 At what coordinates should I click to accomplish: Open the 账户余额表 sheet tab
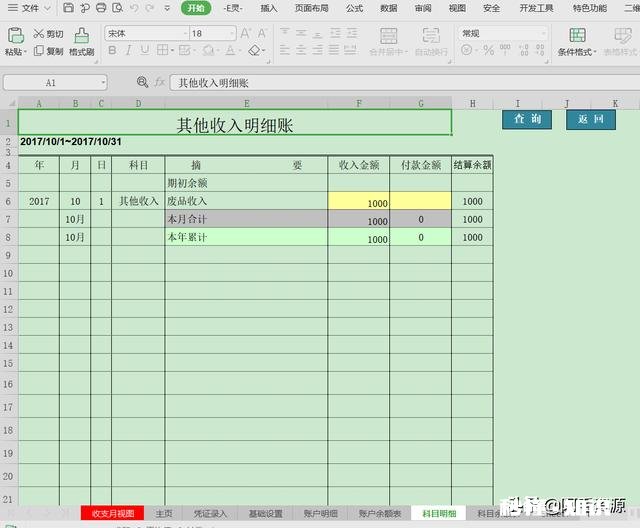(x=380, y=513)
